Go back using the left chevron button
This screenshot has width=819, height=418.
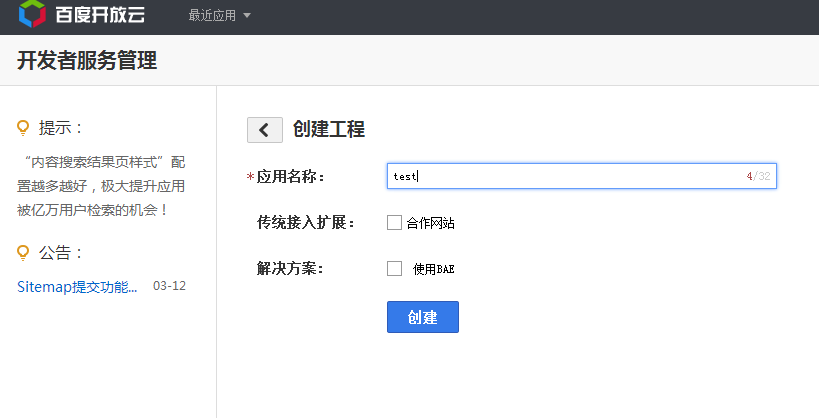(x=265, y=130)
